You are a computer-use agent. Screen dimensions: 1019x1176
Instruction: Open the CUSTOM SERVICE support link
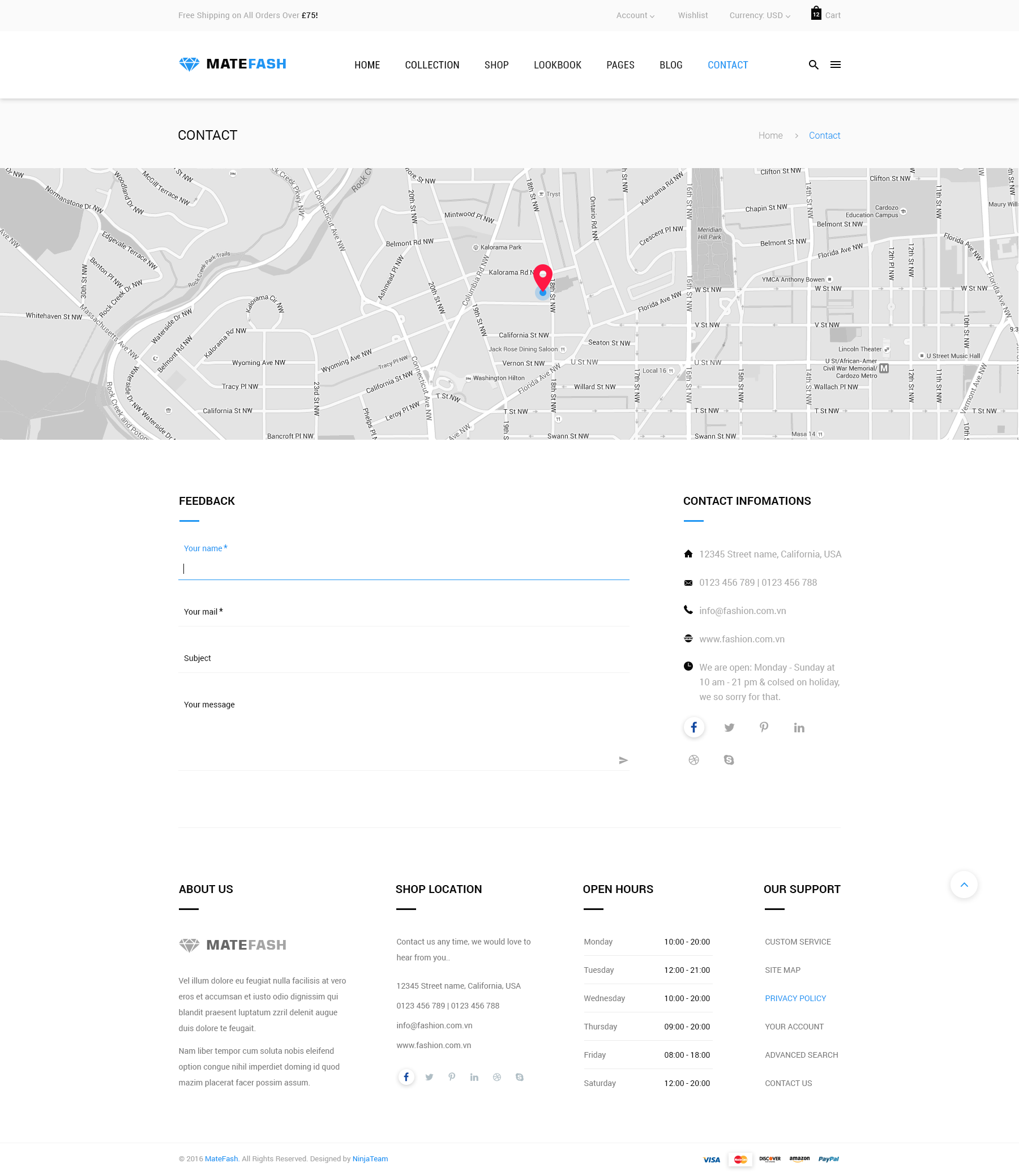click(798, 942)
